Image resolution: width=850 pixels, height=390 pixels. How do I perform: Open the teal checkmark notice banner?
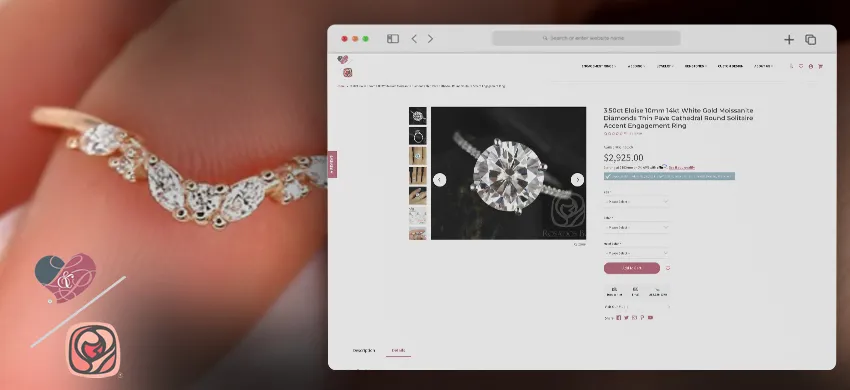[669, 176]
